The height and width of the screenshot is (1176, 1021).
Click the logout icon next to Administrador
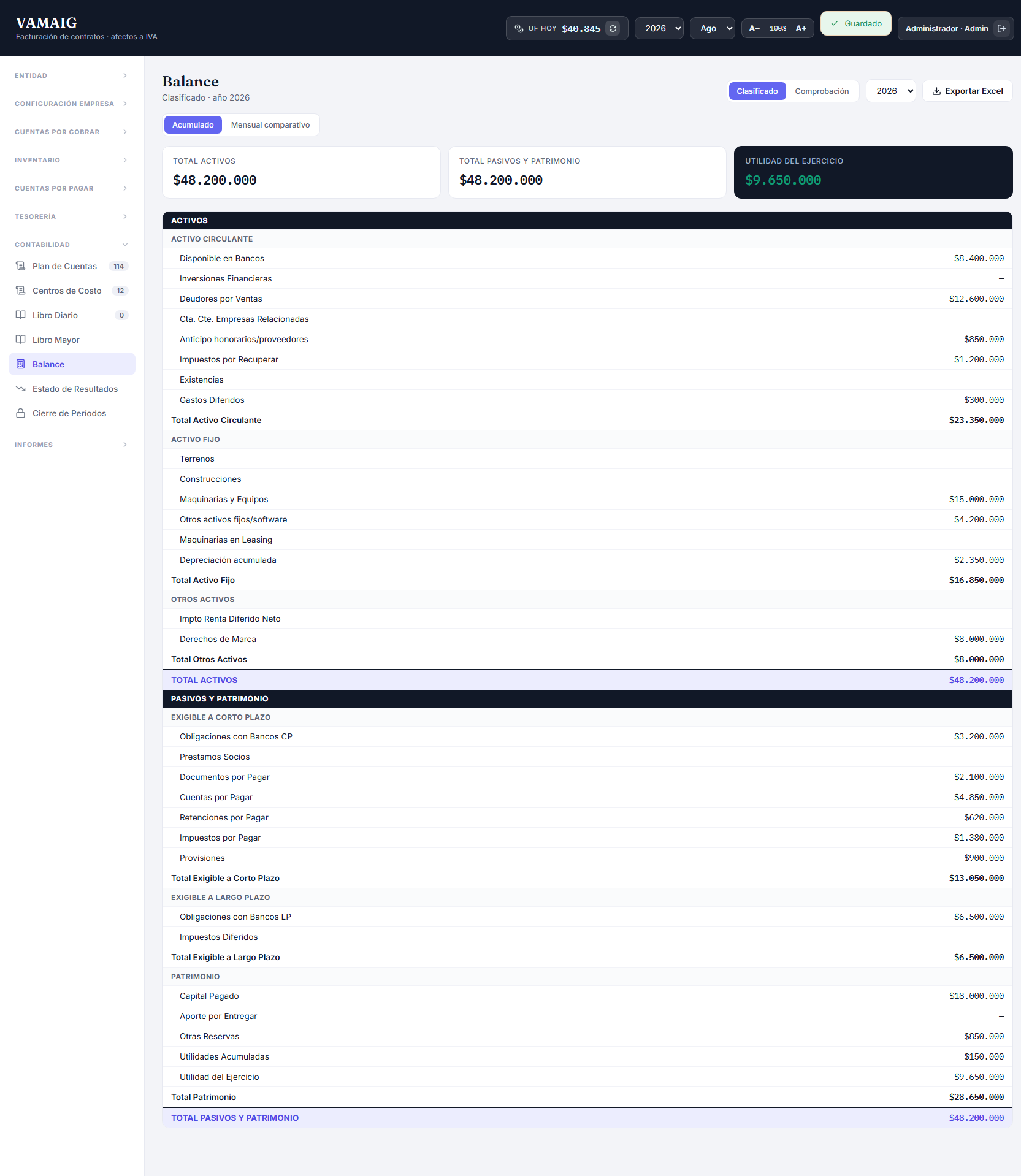coord(1001,28)
